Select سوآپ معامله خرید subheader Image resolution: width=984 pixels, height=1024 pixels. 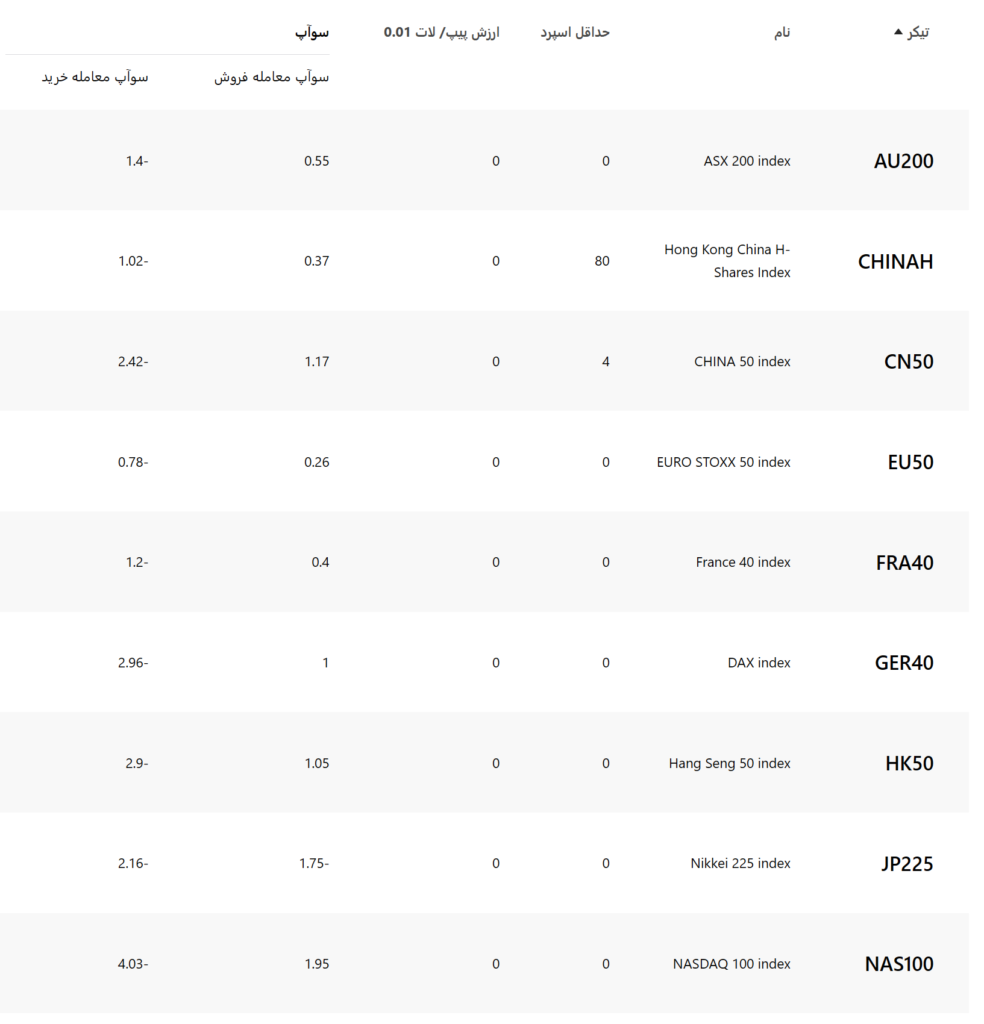click(x=95, y=77)
